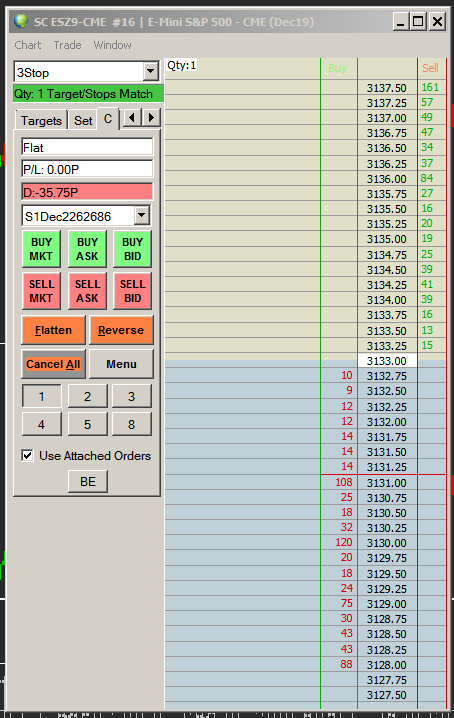Maximize the ESZ9-CME window
Viewport: 454px width, 718px height.
click(418, 21)
